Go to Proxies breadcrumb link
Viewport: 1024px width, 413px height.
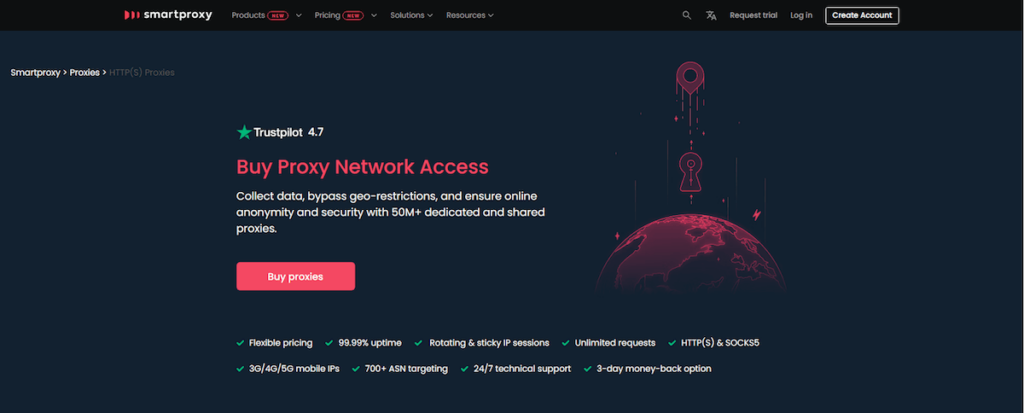click(84, 73)
